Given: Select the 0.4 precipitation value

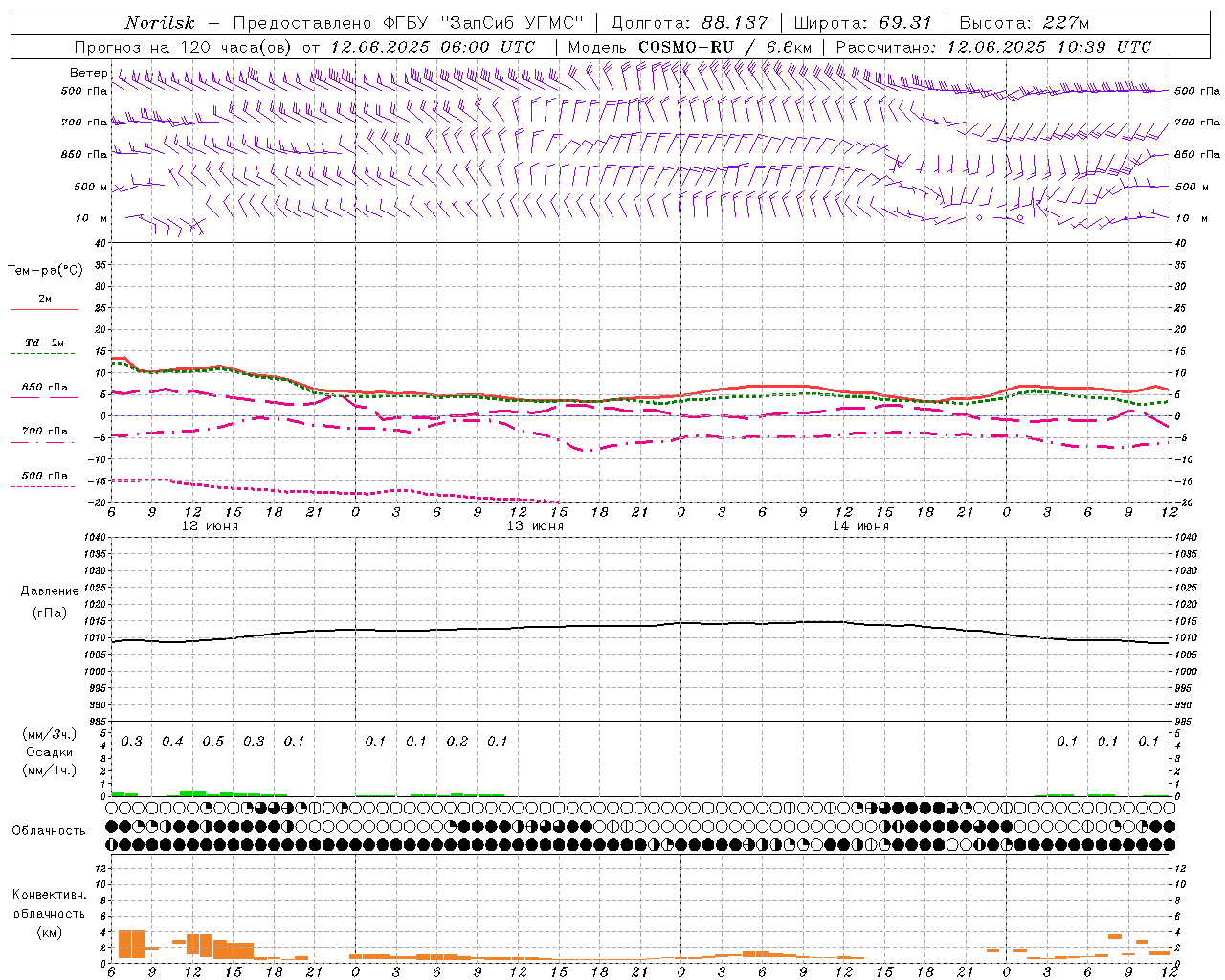Looking at the screenshot, I should 172,742.
